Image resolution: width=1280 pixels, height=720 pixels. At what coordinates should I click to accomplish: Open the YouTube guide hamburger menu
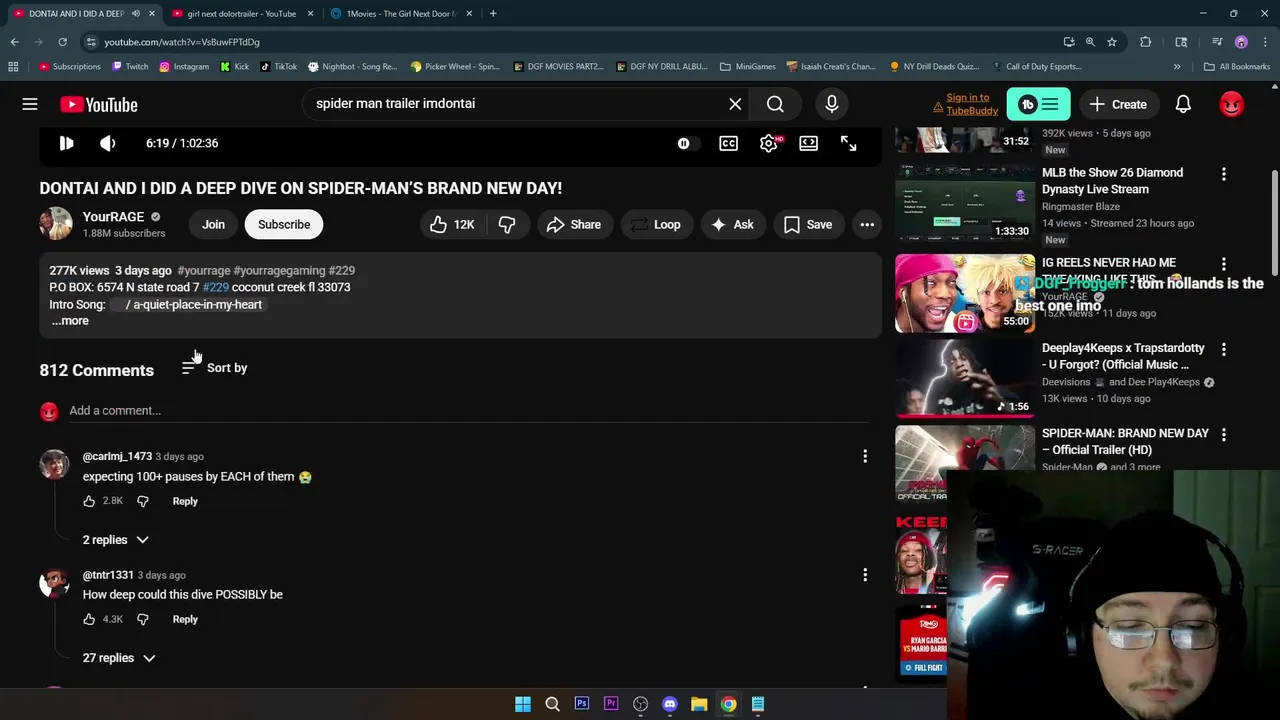tap(30, 104)
